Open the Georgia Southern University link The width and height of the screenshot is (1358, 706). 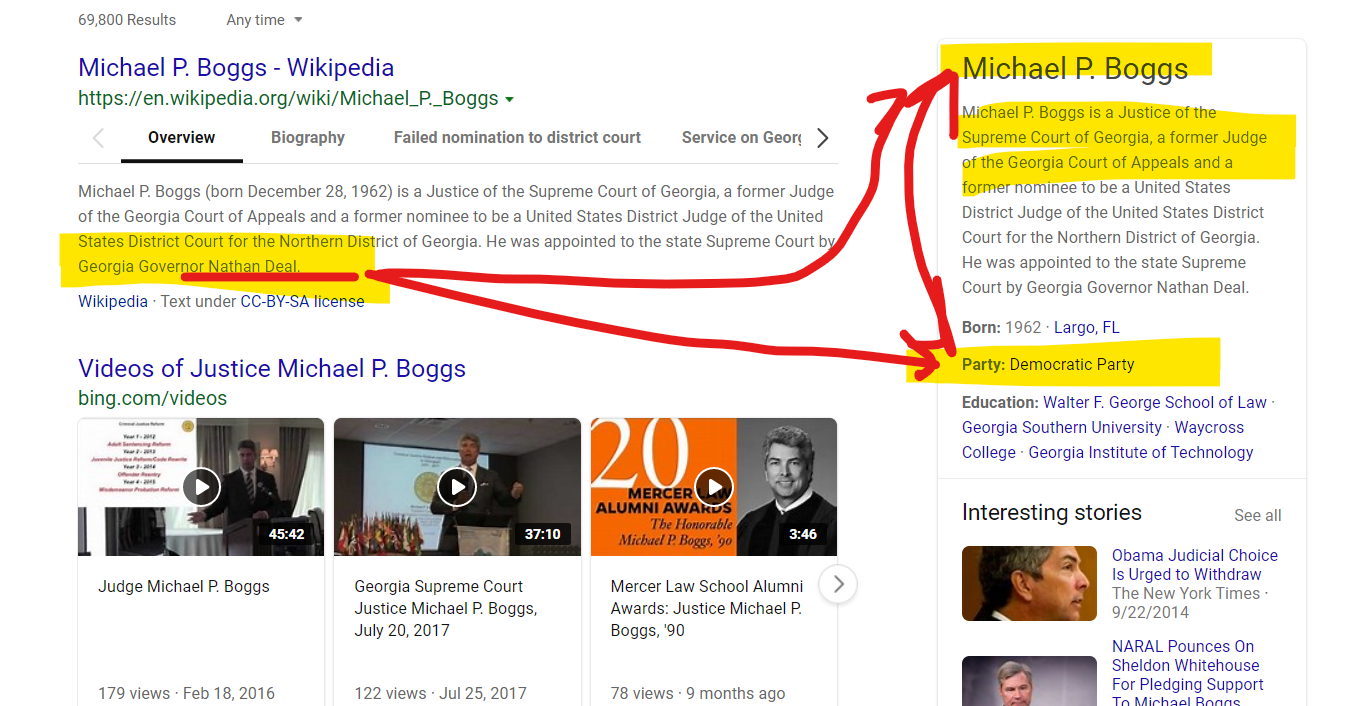[1062, 427]
